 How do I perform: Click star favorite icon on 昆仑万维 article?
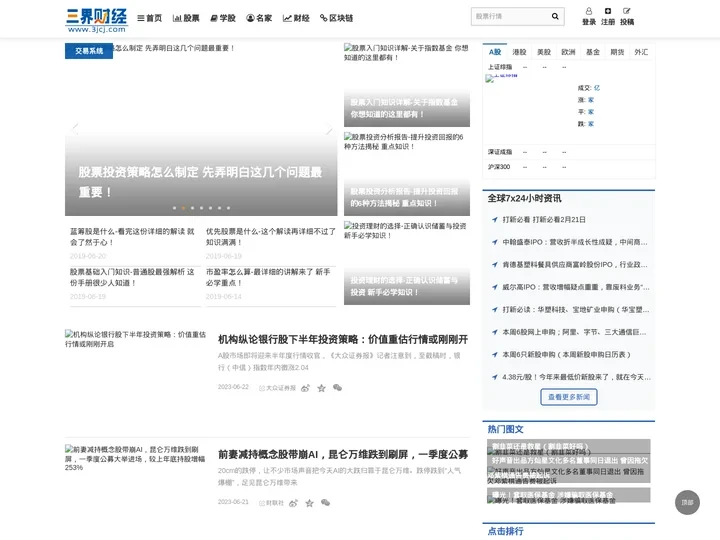[x=309, y=503]
